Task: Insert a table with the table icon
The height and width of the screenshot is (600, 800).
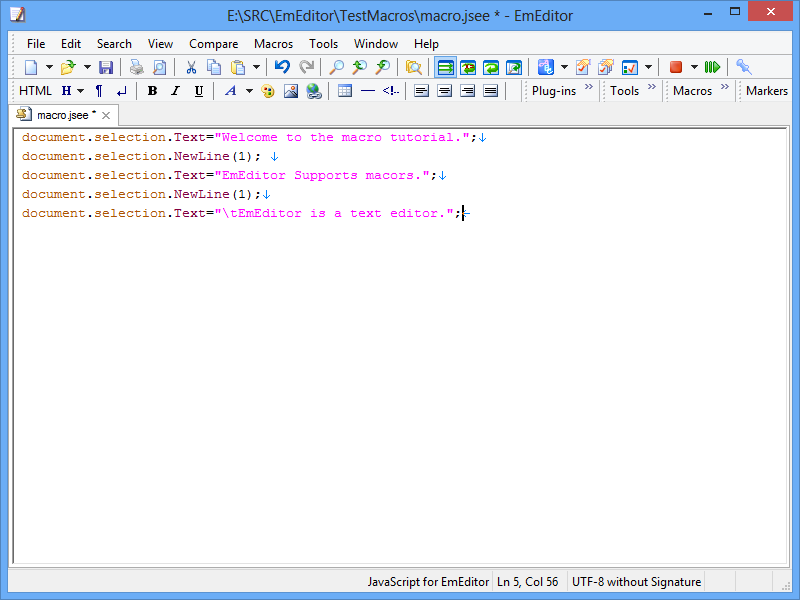Action: tap(345, 91)
